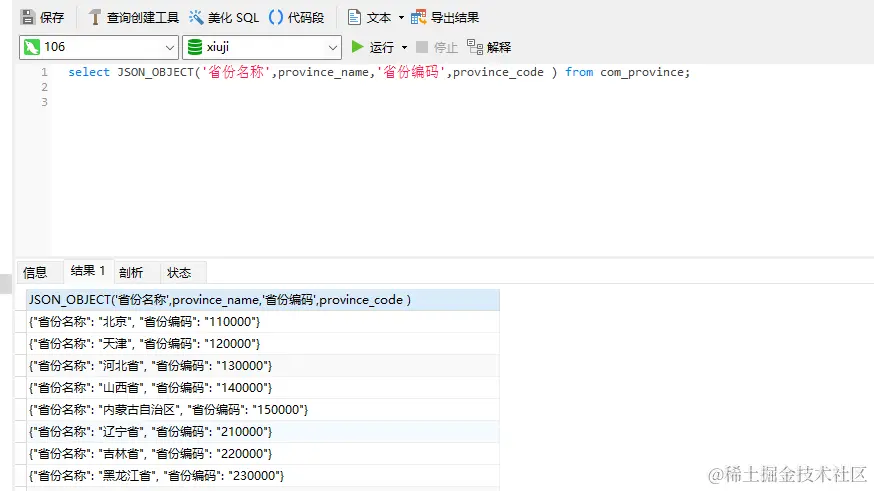Viewport: 874px width, 491px height.
Task: Click the from keyword in the query
Action: point(579,72)
